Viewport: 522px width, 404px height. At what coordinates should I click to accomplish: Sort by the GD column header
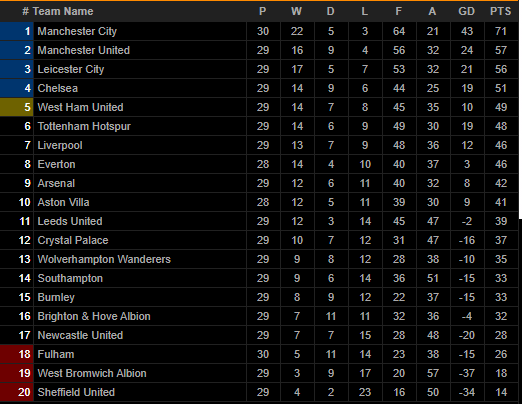pyautogui.click(x=466, y=11)
